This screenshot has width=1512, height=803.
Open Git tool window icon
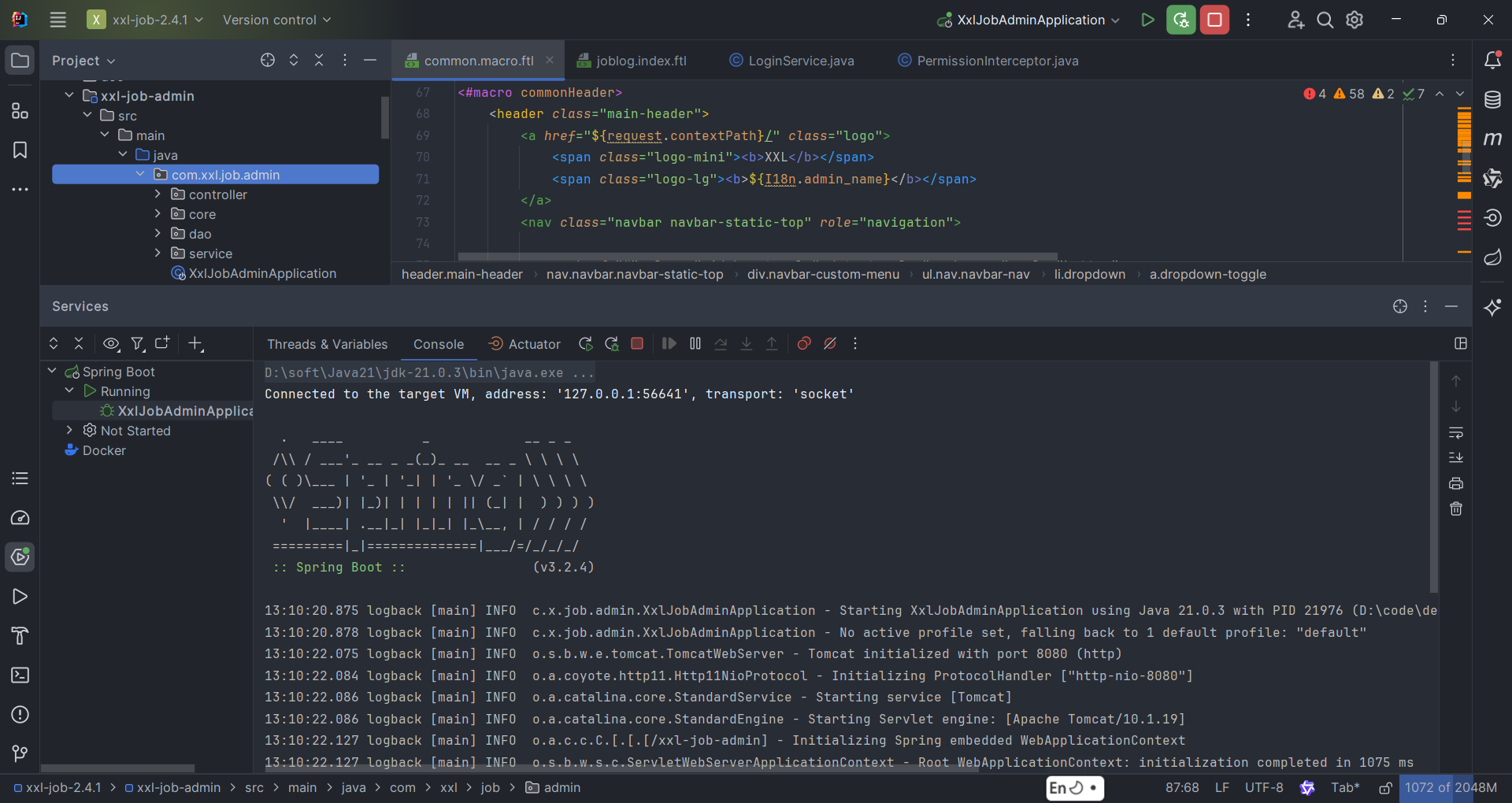point(20,754)
